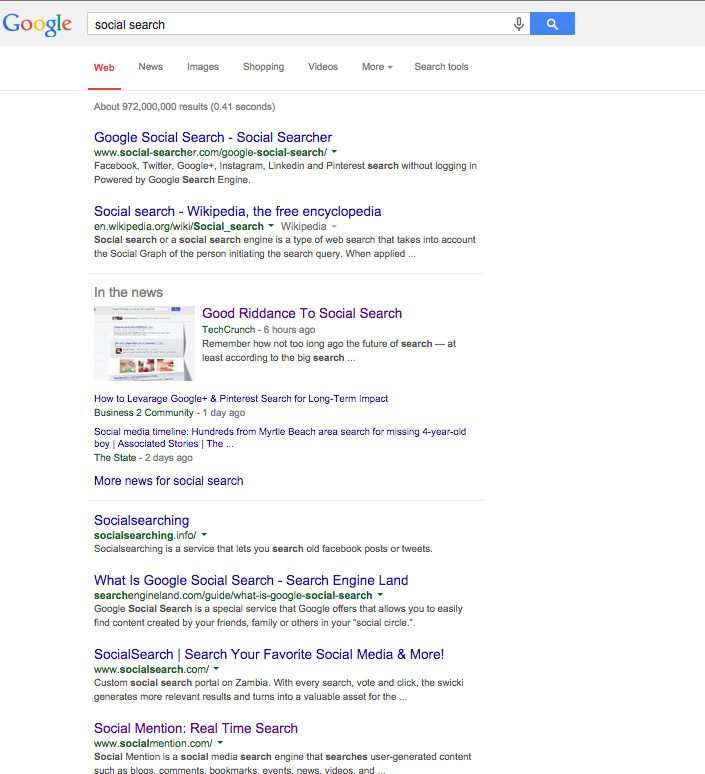Open Social search Wikipedia result
Screen dimensions: 705x774
pos(237,211)
